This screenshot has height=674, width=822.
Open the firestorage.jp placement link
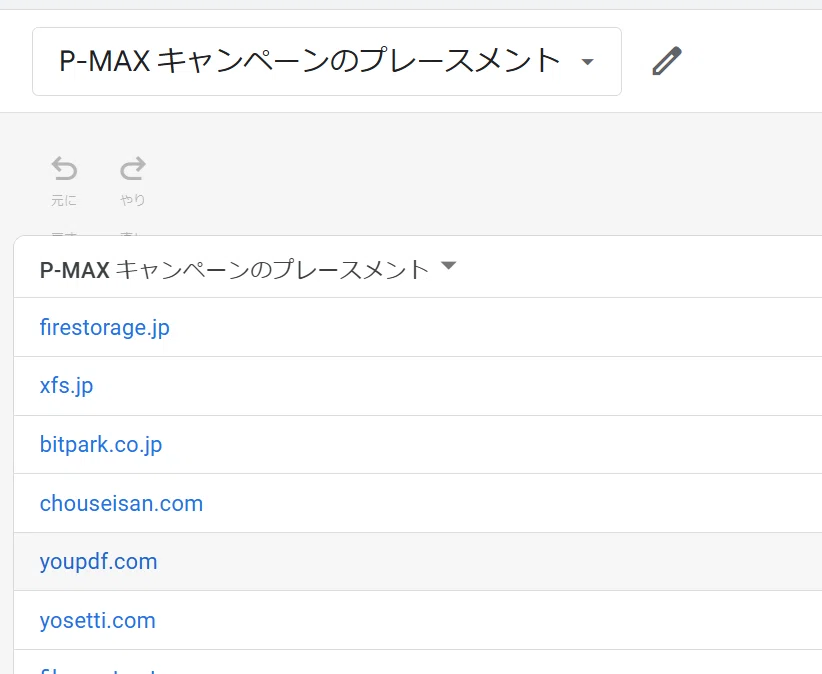[x=105, y=328]
